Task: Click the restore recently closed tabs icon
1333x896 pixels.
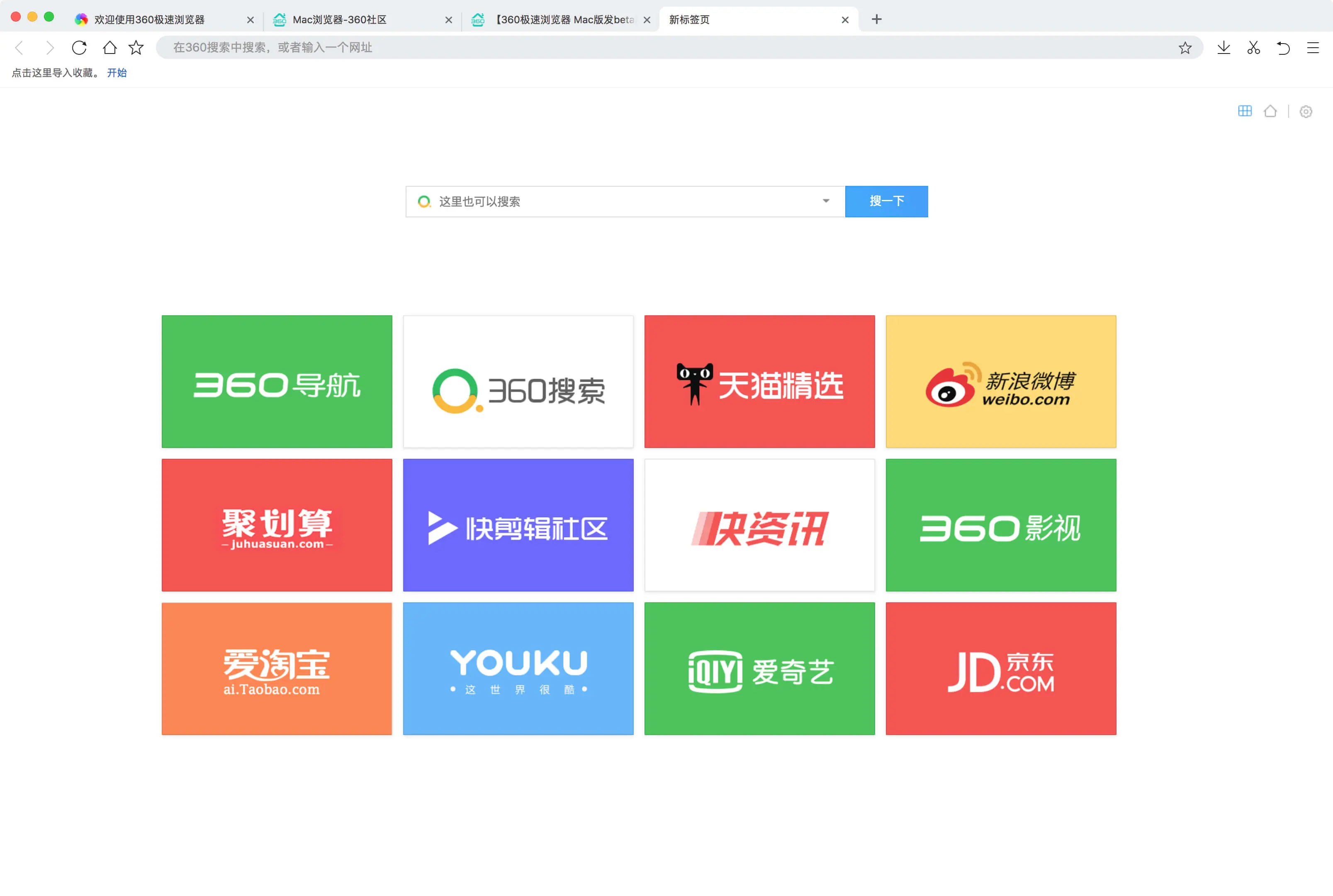Action: click(1283, 48)
